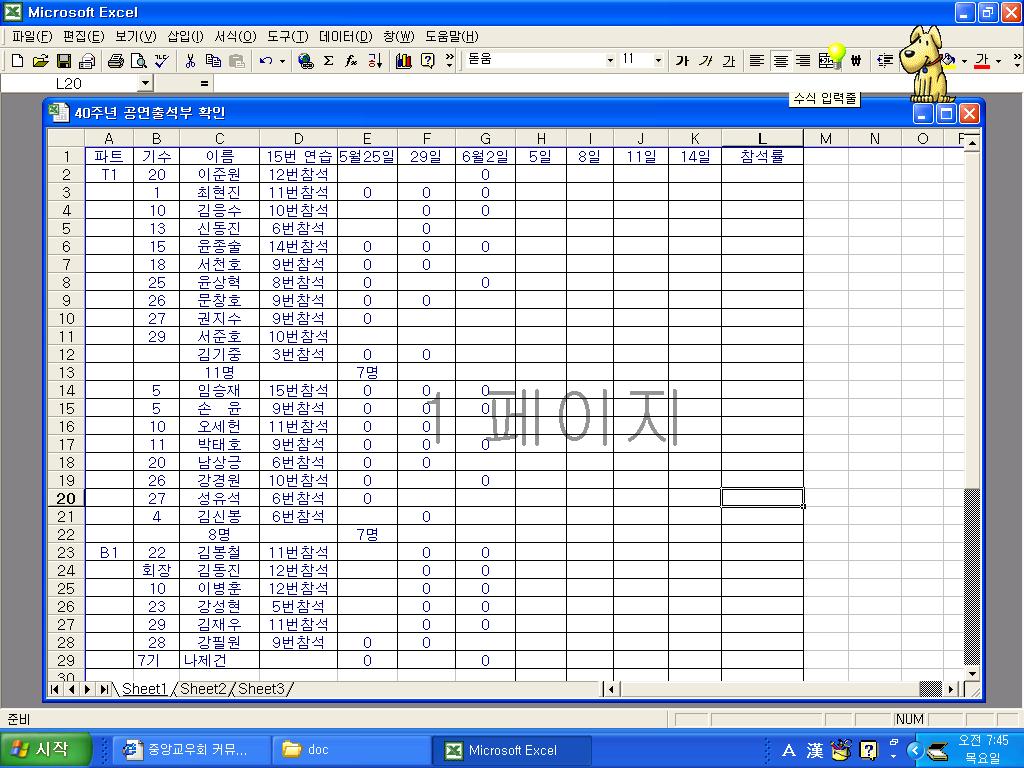Open a file with the Open folder icon
Image resolution: width=1024 pixels, height=768 pixels.
pos(40,61)
